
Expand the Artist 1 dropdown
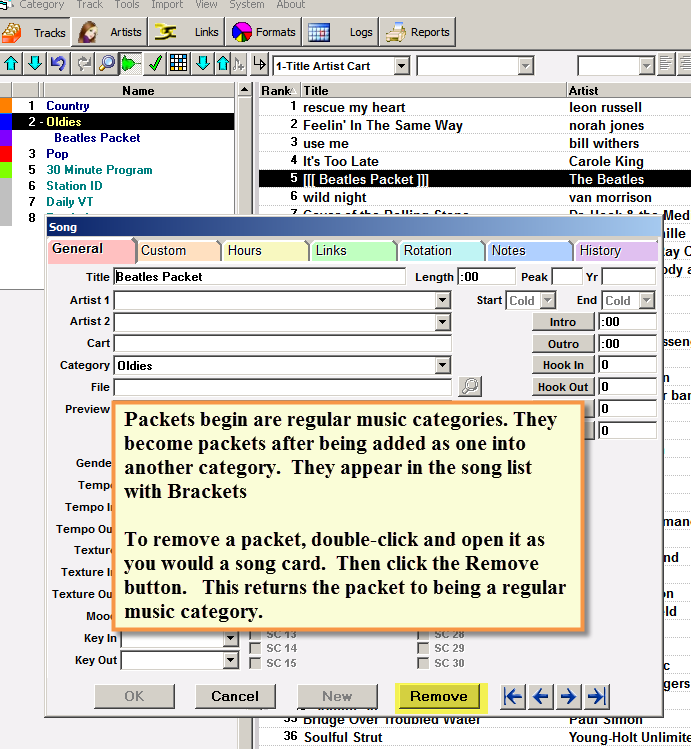[443, 300]
